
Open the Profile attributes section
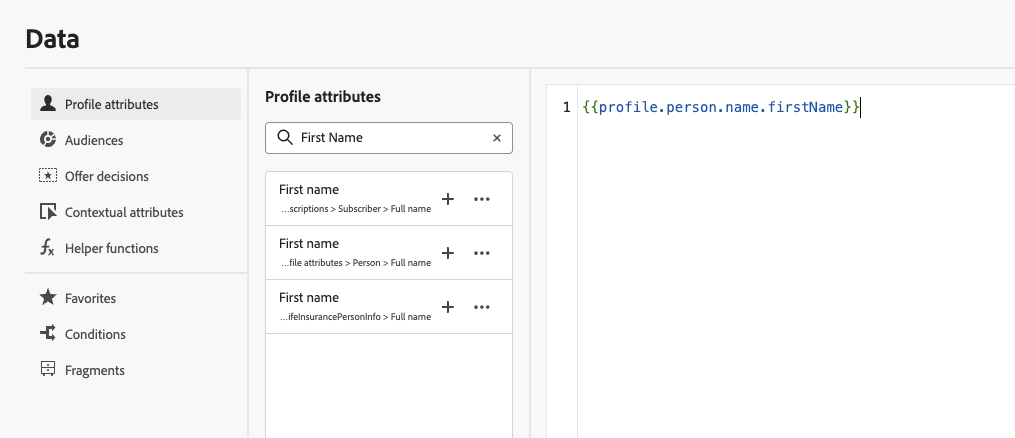point(136,104)
